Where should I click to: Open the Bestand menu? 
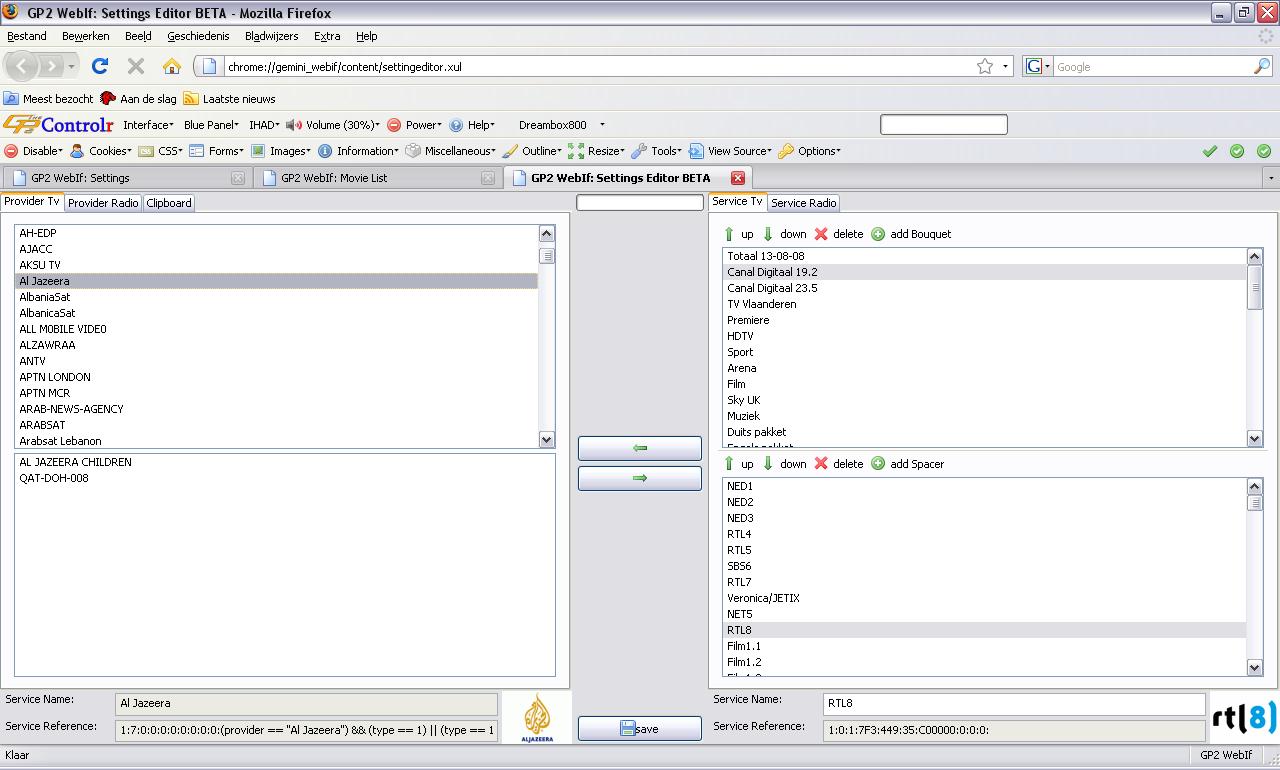(27, 36)
